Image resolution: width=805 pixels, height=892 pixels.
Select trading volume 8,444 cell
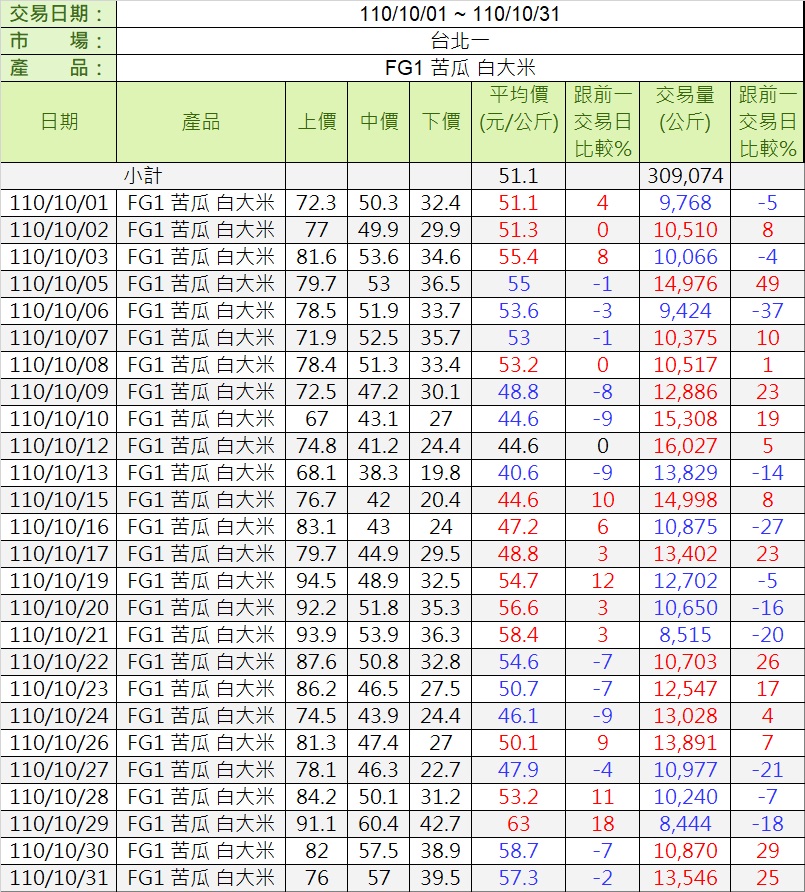[x=684, y=824]
